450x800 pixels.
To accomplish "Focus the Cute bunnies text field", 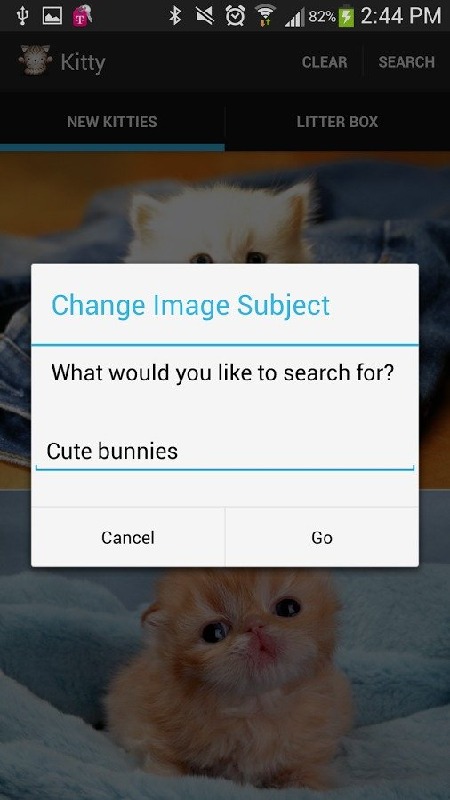I will point(224,452).
